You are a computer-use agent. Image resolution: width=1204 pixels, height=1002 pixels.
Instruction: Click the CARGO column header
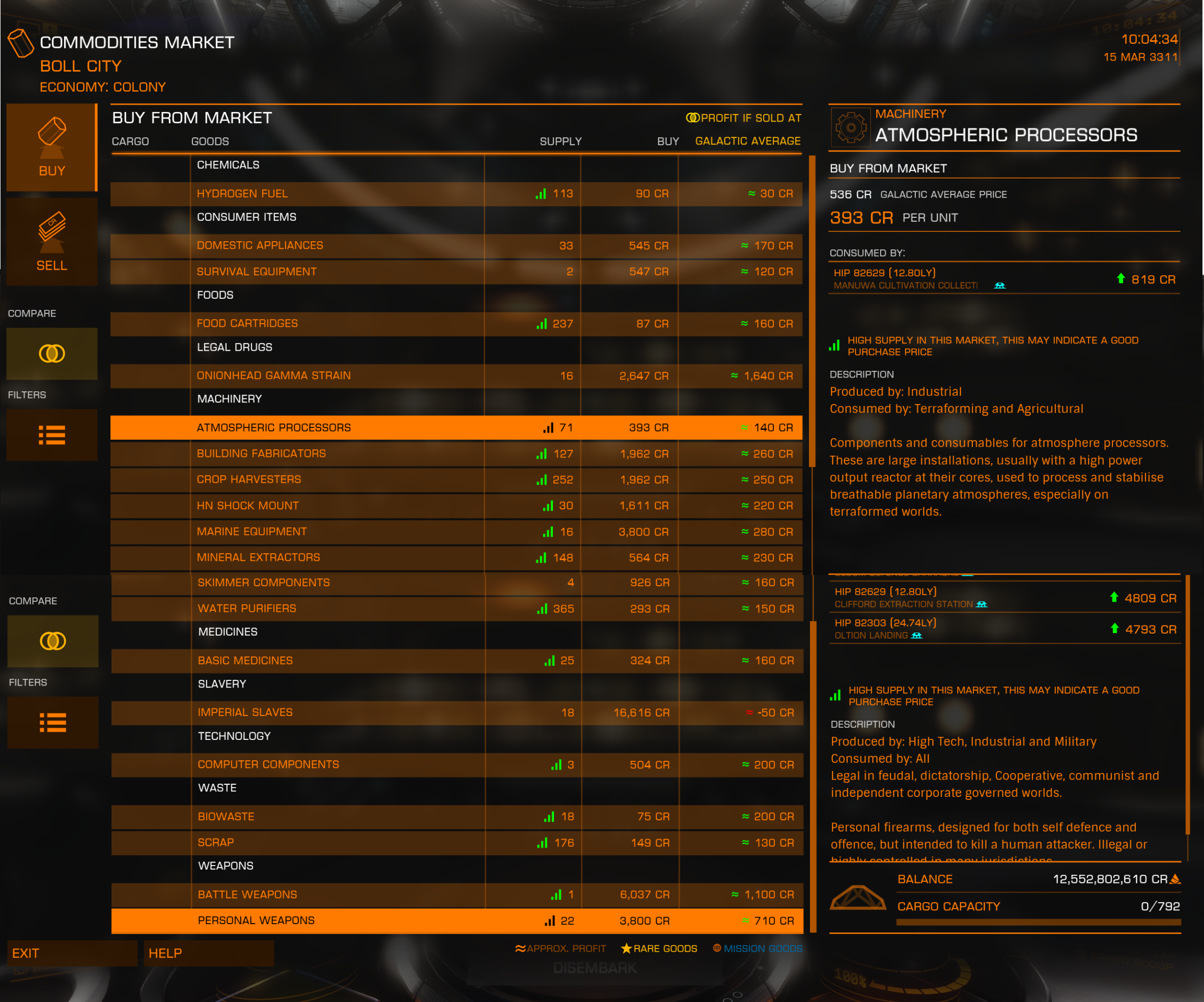pos(130,141)
